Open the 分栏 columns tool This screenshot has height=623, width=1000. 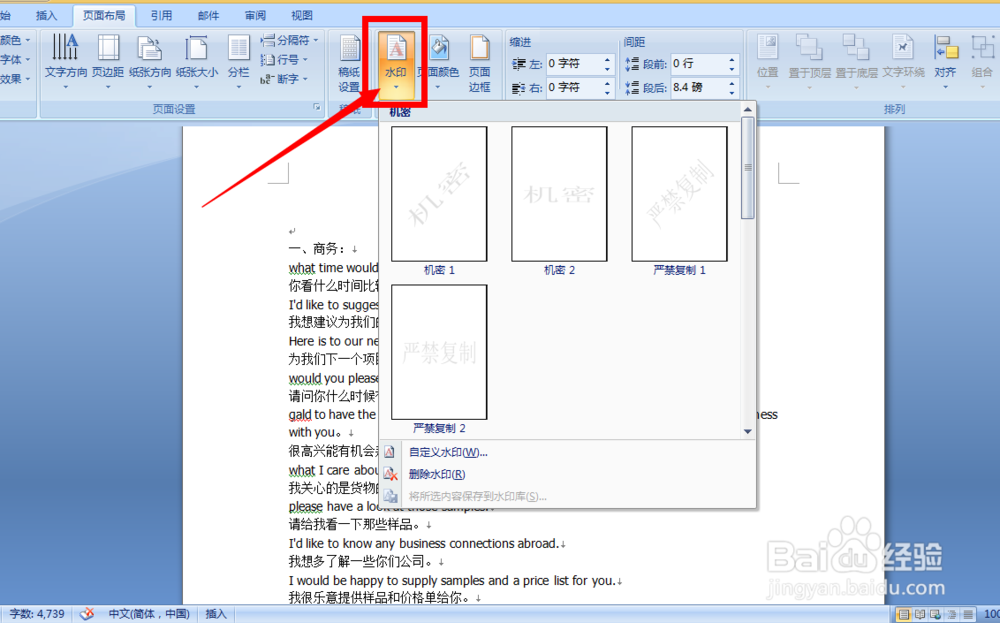click(239, 62)
